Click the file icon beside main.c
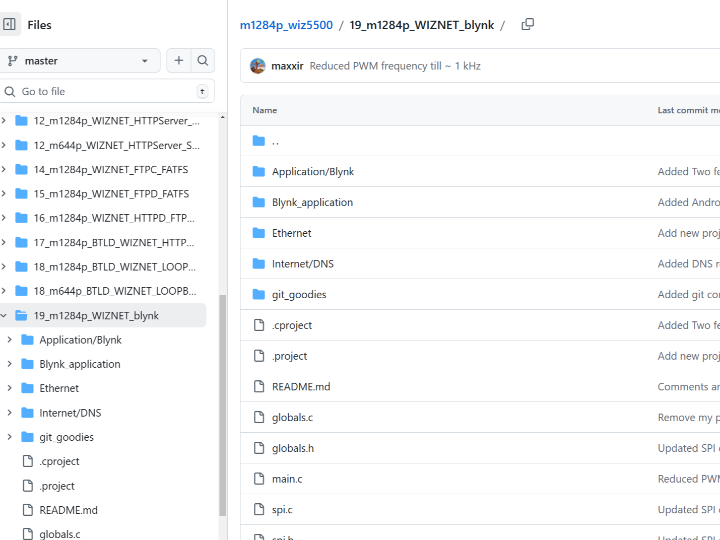 [259, 479]
